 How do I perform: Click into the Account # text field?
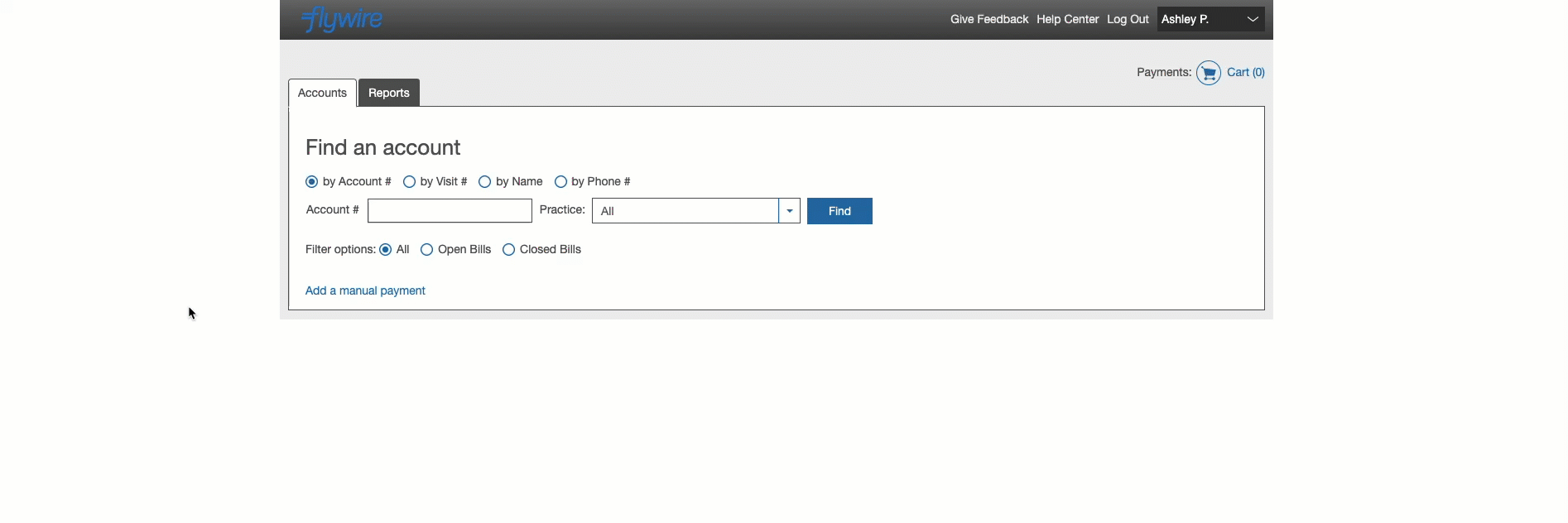pyautogui.click(x=450, y=211)
